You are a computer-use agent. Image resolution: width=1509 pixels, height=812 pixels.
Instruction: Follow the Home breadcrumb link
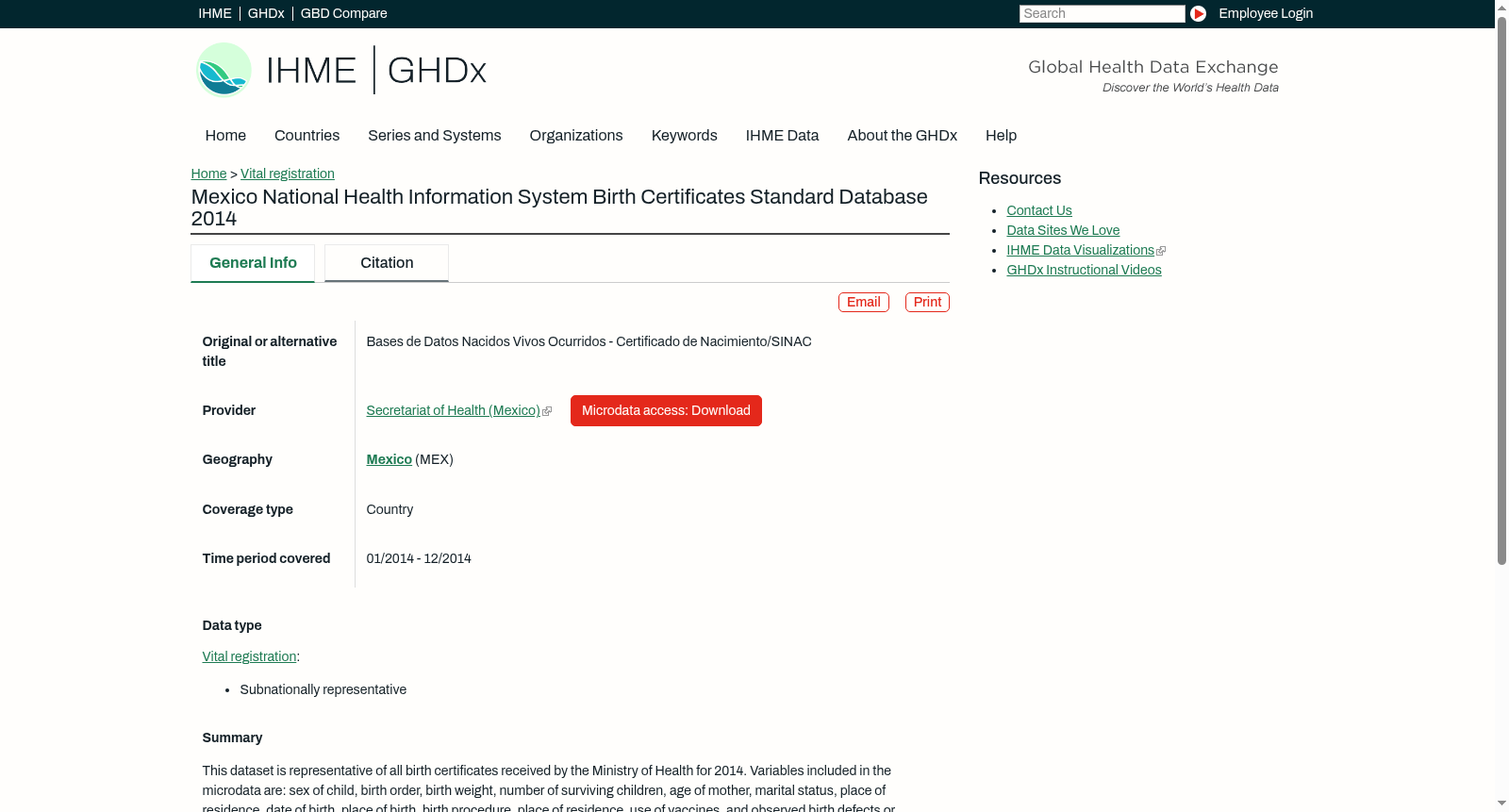(208, 174)
